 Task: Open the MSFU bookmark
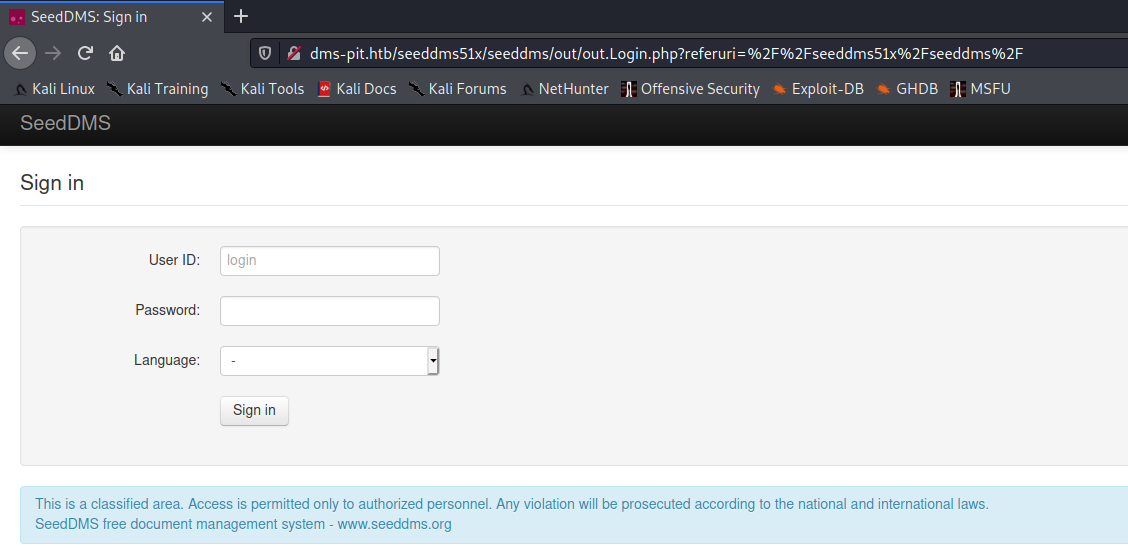[981, 89]
